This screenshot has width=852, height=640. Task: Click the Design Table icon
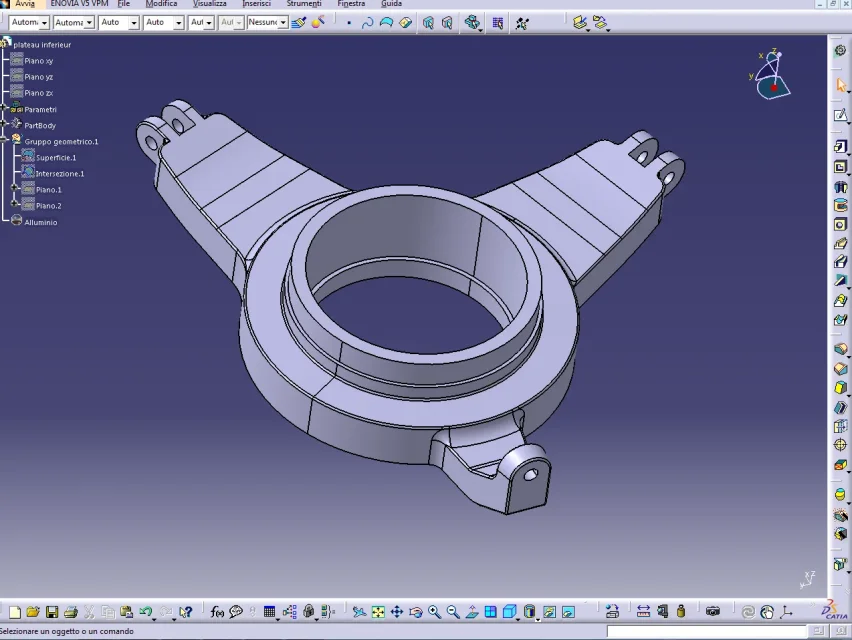click(x=269, y=612)
